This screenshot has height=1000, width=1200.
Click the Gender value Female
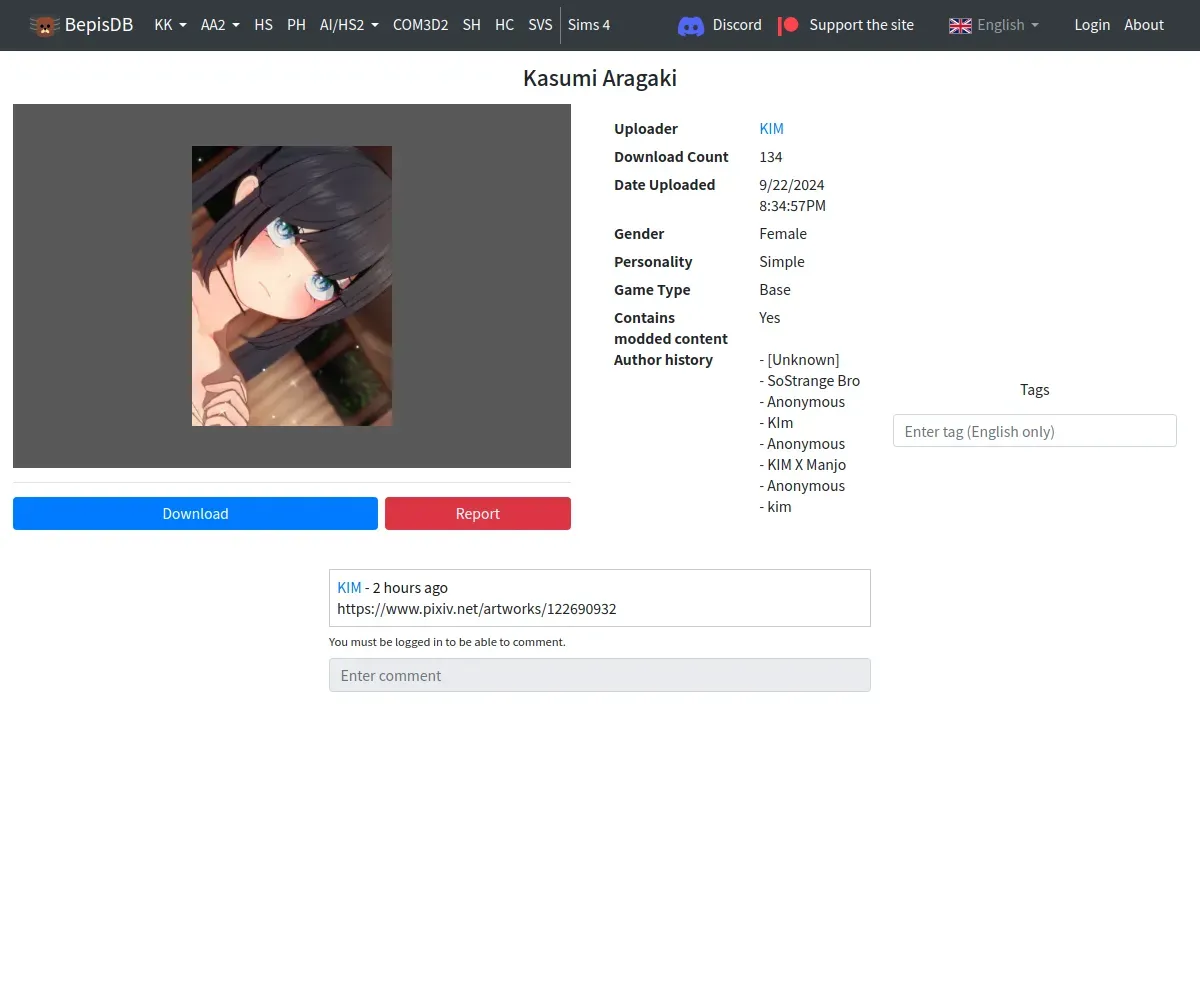pyautogui.click(x=783, y=234)
